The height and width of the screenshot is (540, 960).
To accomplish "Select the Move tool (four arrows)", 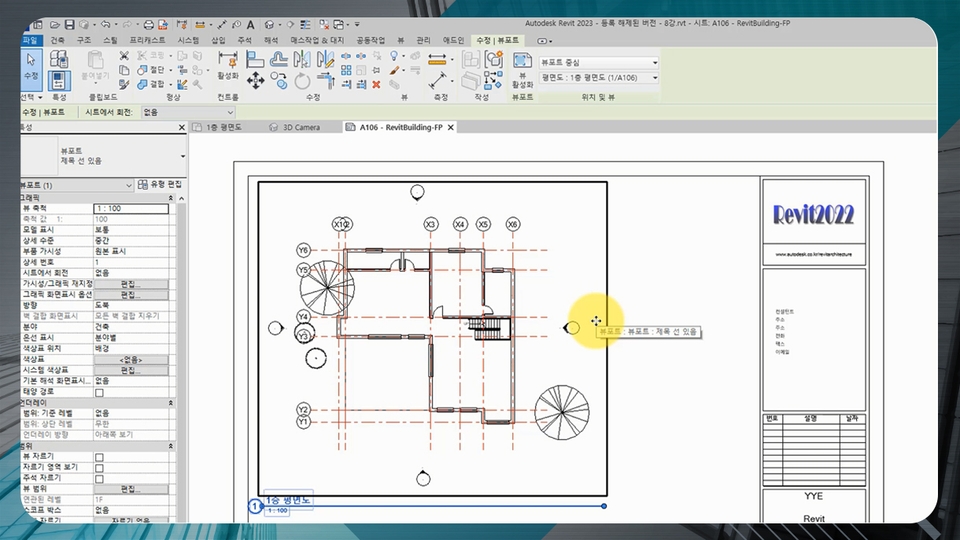I will point(255,80).
